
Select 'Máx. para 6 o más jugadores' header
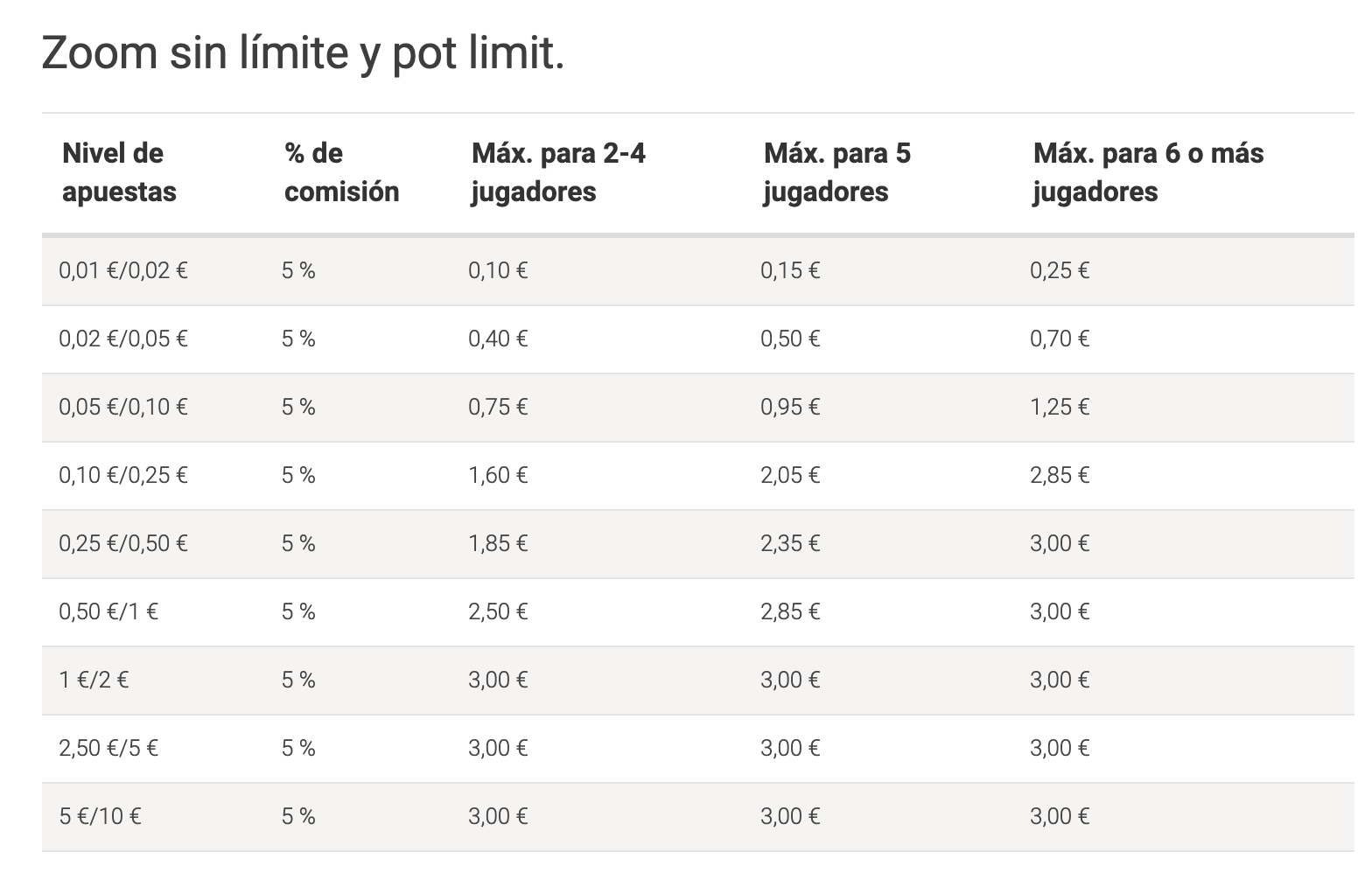pyautogui.click(x=1148, y=172)
